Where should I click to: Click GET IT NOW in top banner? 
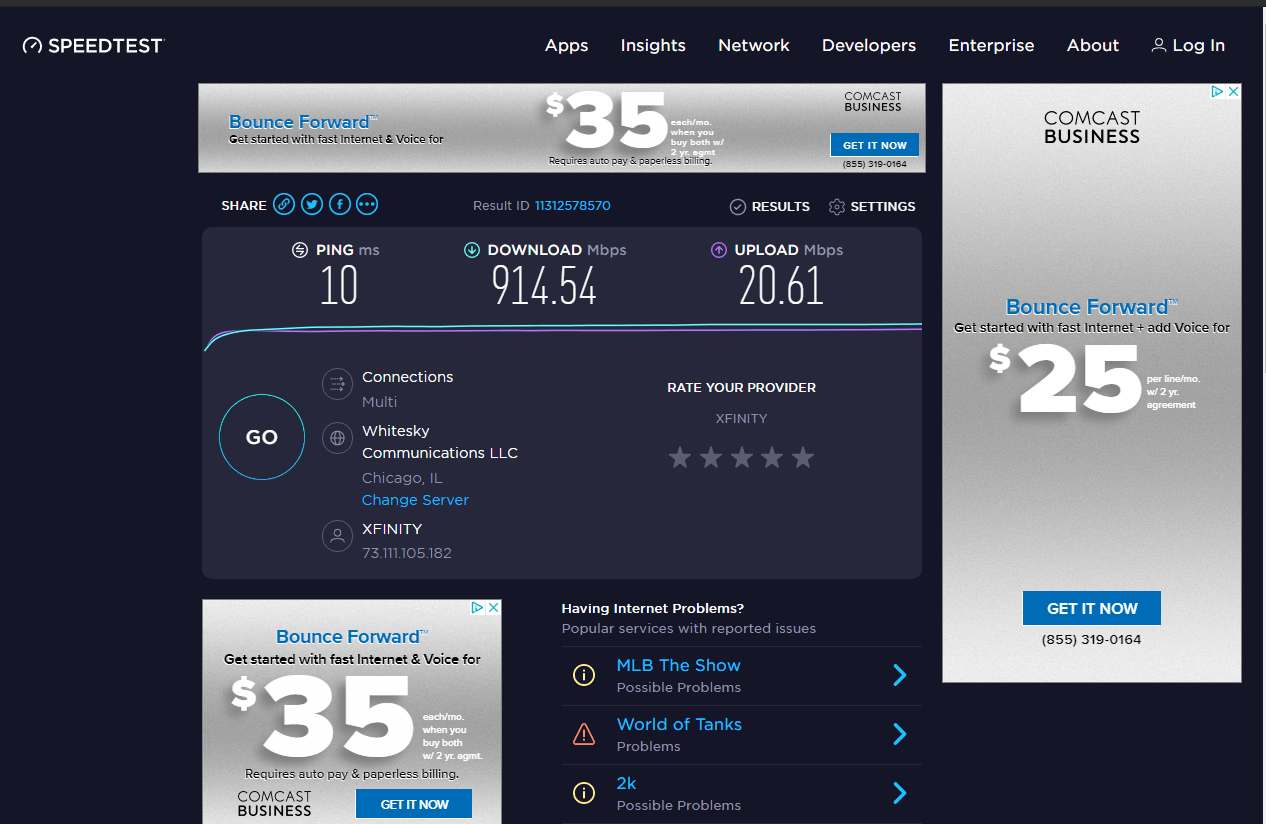874,145
